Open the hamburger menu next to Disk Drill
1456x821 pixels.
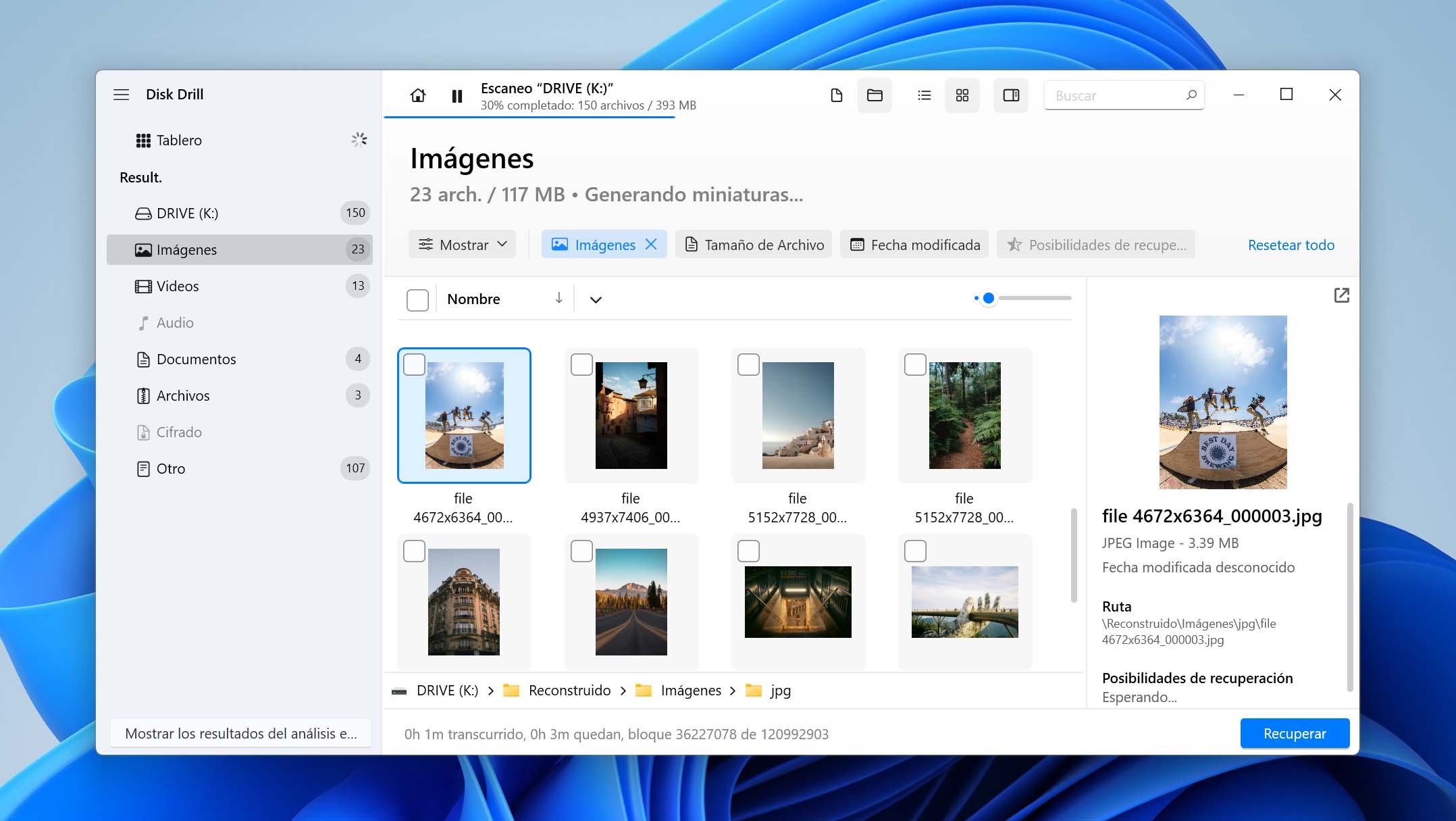pos(121,95)
